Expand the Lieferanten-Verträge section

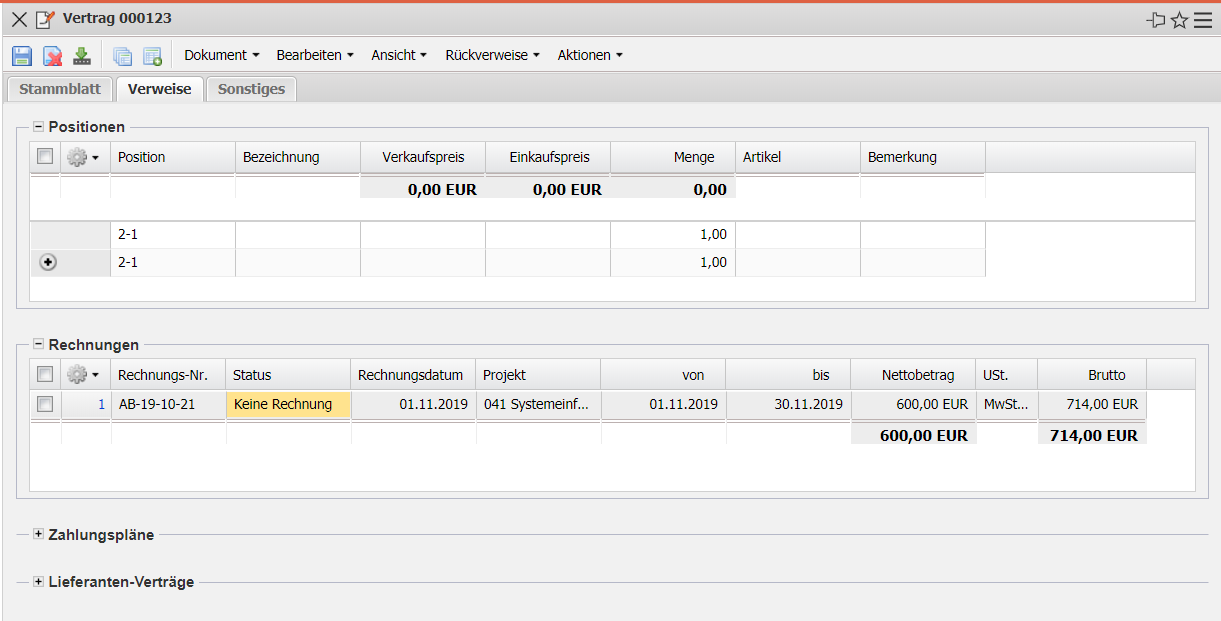(x=38, y=581)
